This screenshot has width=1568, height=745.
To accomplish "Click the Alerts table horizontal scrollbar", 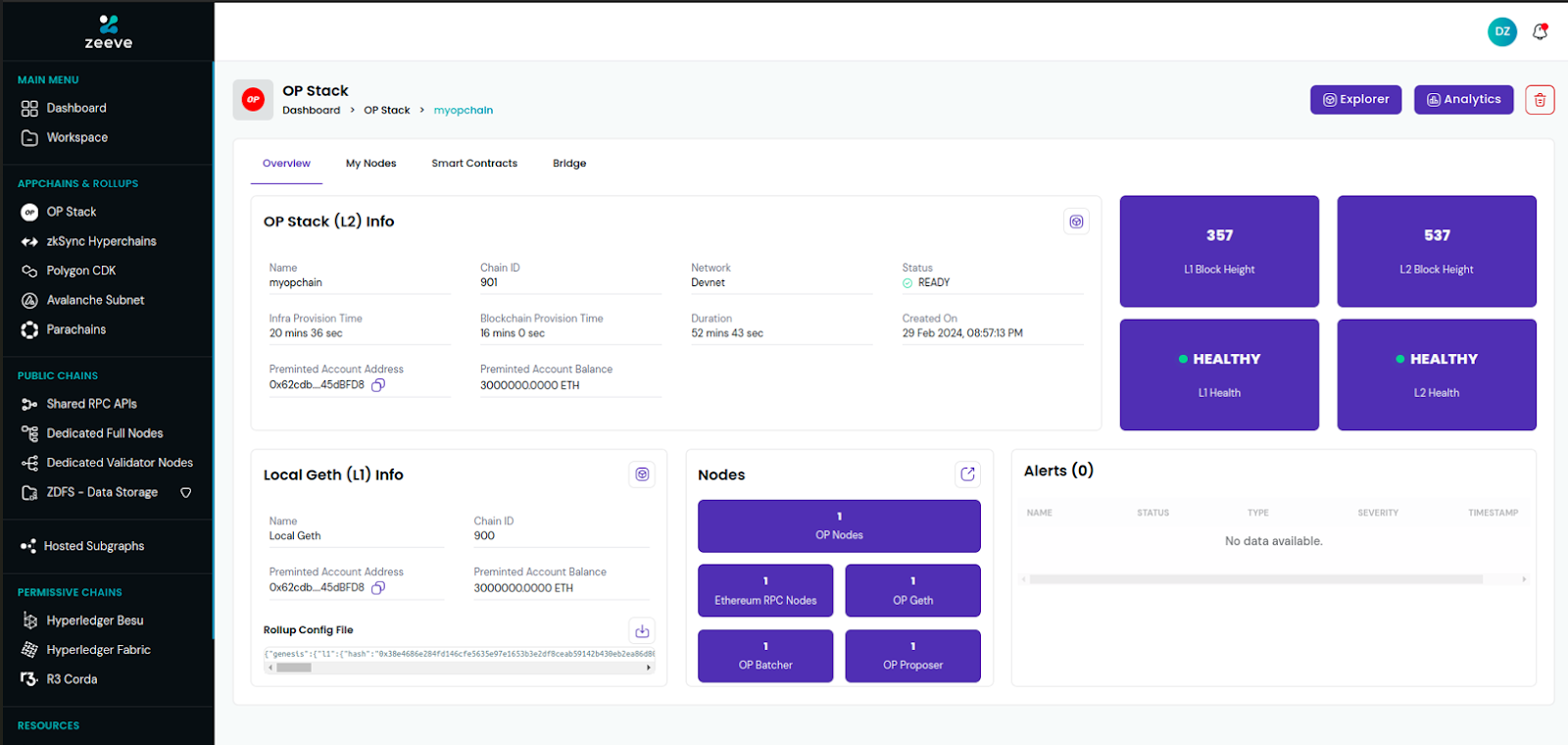I will tap(1255, 579).
